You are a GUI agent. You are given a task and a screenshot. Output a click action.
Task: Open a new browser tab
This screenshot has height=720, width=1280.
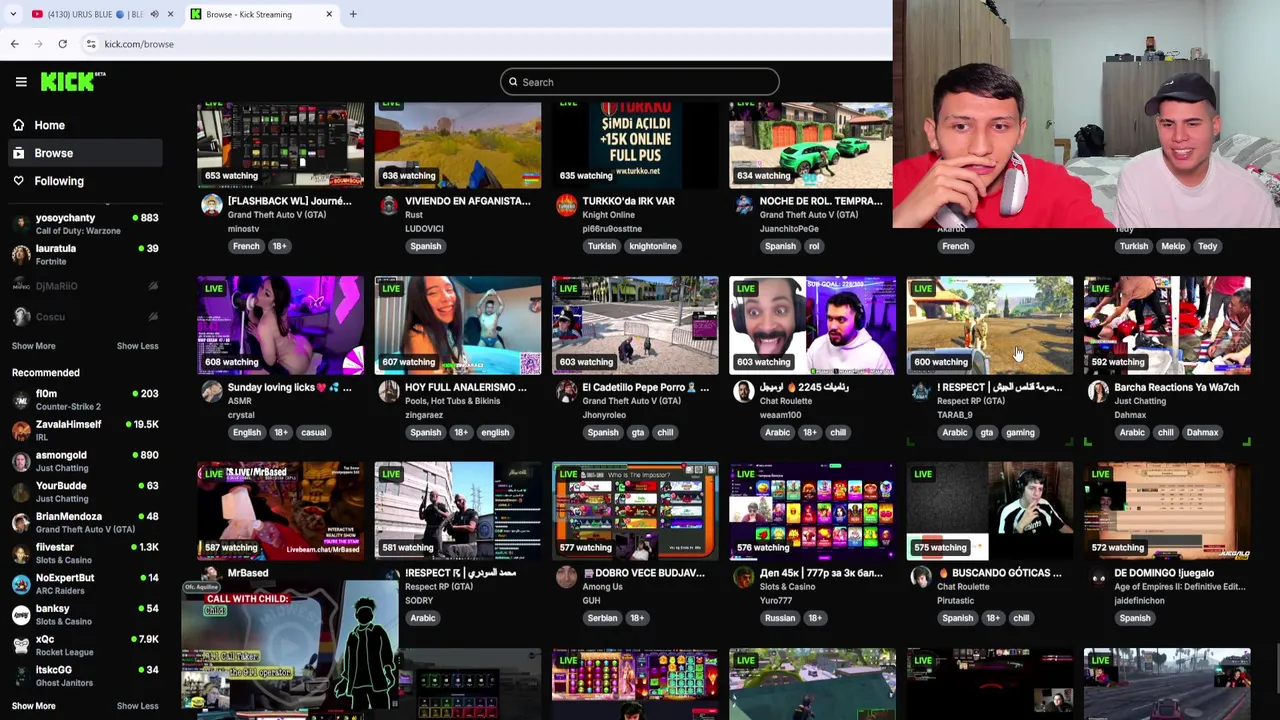click(353, 14)
